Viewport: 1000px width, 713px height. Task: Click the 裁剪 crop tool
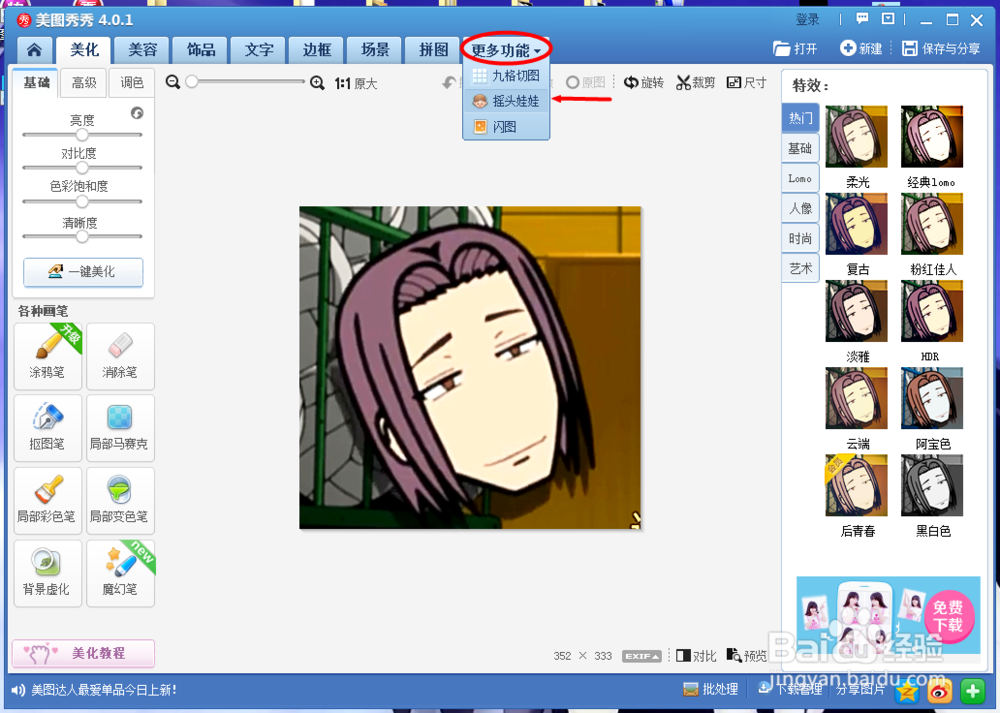click(x=696, y=82)
